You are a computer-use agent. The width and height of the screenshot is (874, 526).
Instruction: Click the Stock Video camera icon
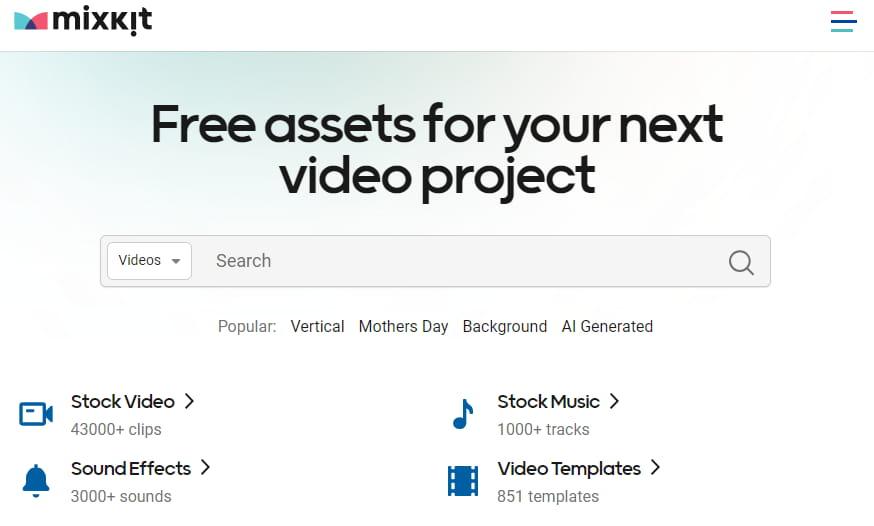coord(36,414)
